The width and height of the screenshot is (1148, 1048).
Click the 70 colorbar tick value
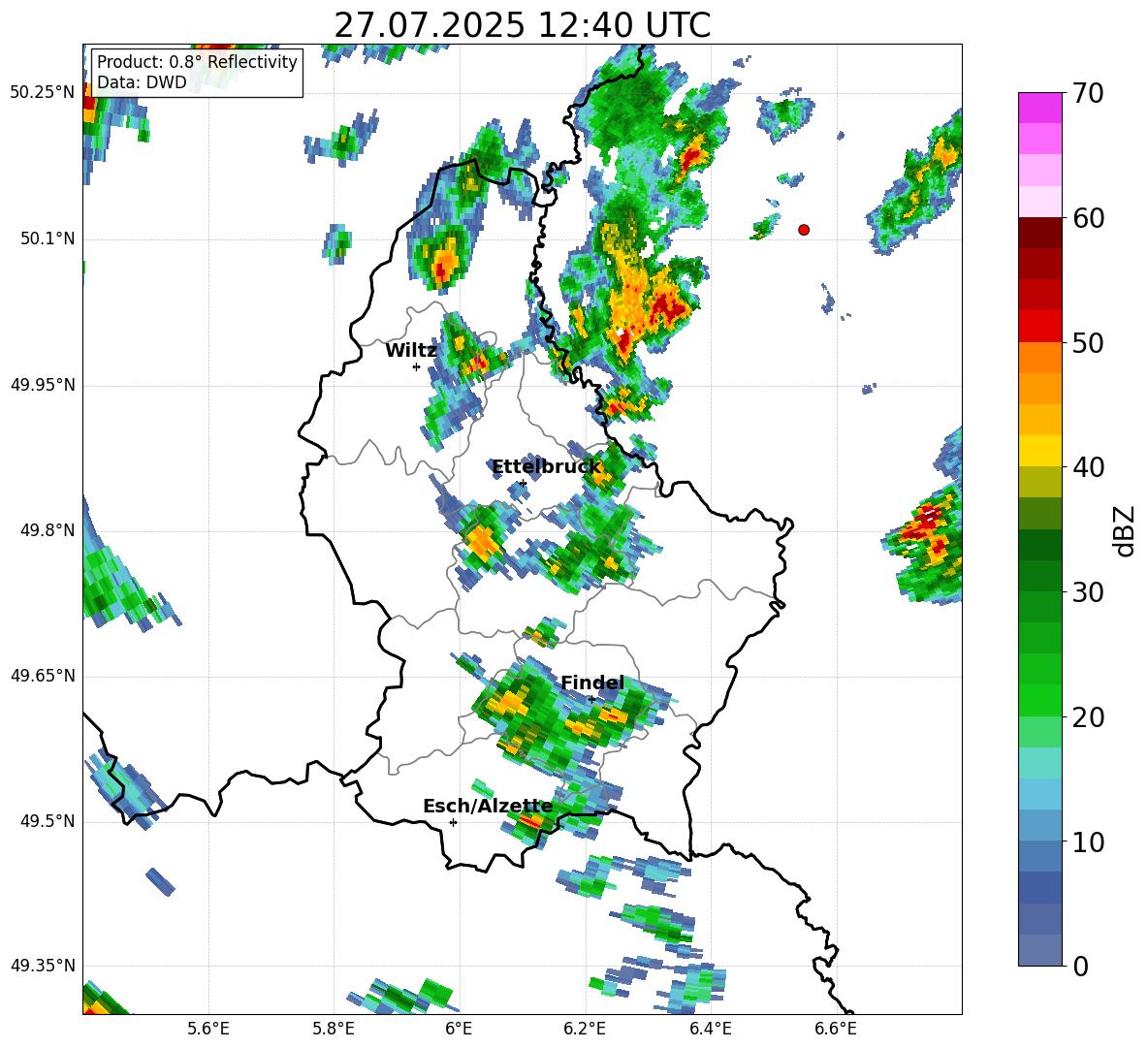(x=1089, y=93)
